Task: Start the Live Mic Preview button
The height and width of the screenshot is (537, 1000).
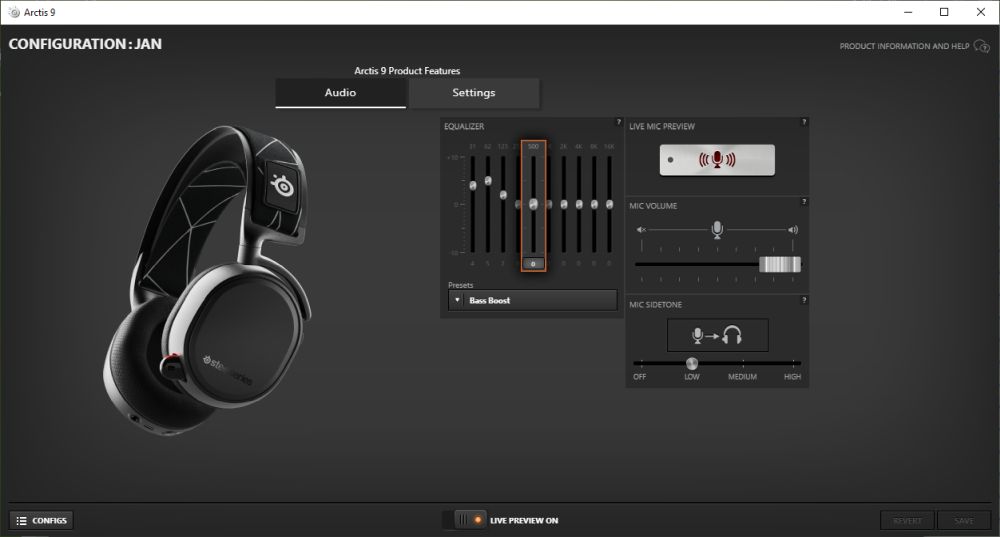Action: pos(717,159)
